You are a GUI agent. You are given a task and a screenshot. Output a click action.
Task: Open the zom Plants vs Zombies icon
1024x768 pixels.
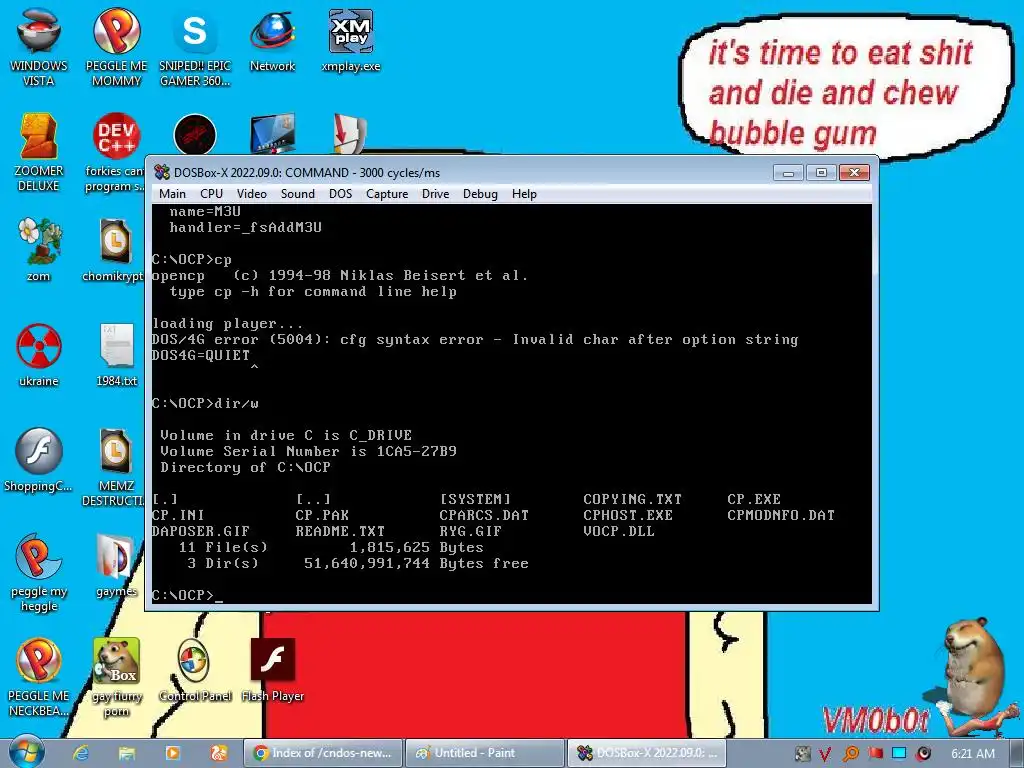coord(39,249)
